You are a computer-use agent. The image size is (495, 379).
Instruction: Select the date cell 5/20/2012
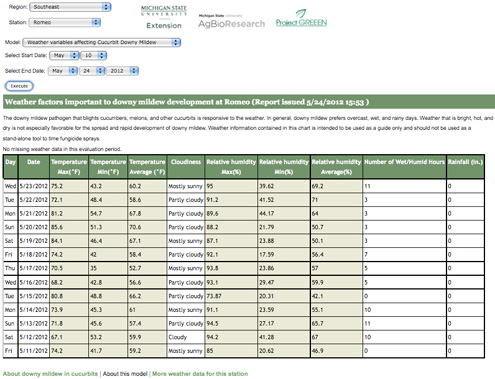tap(34, 227)
